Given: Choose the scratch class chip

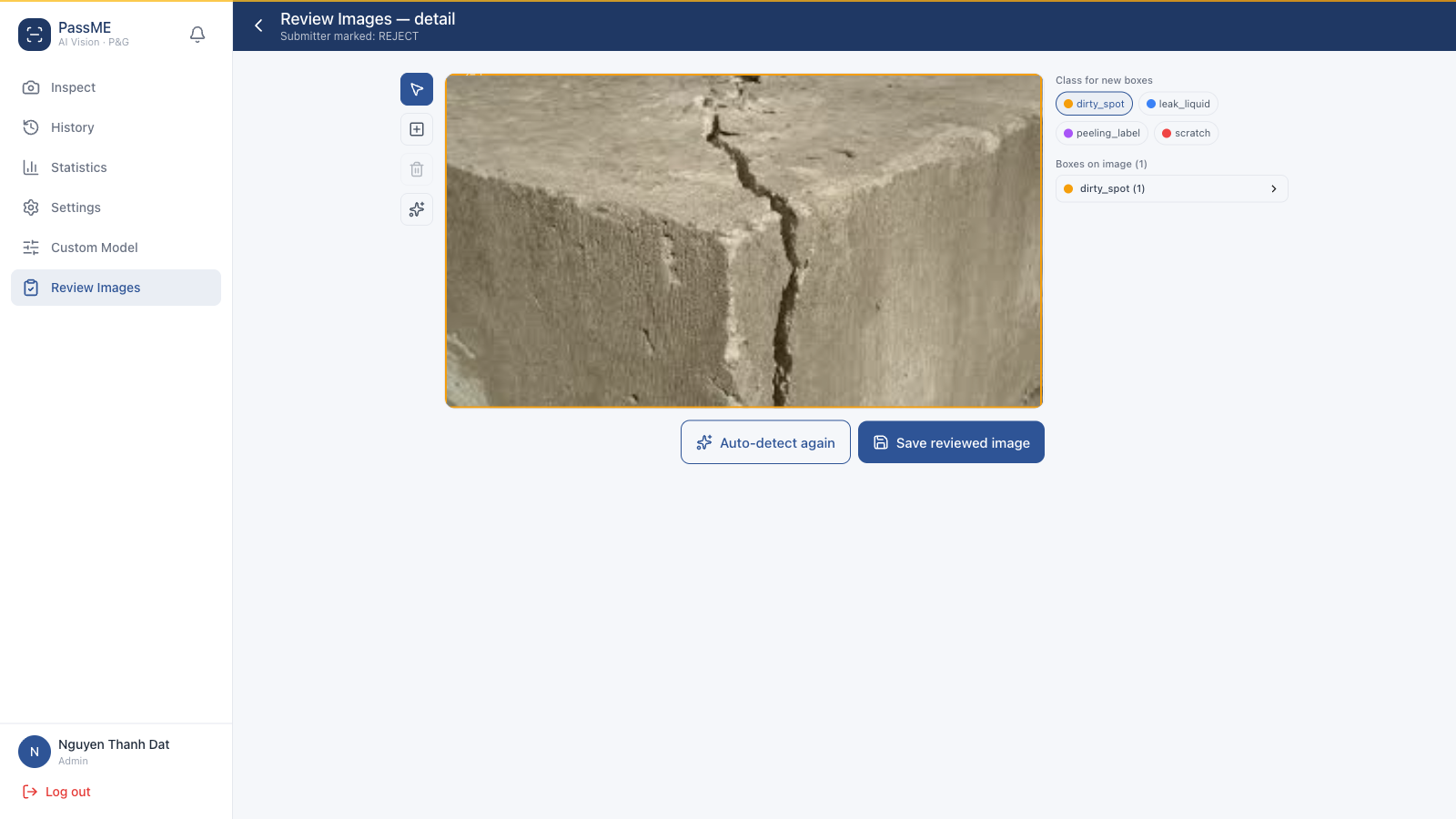Looking at the screenshot, I should coord(1186,133).
